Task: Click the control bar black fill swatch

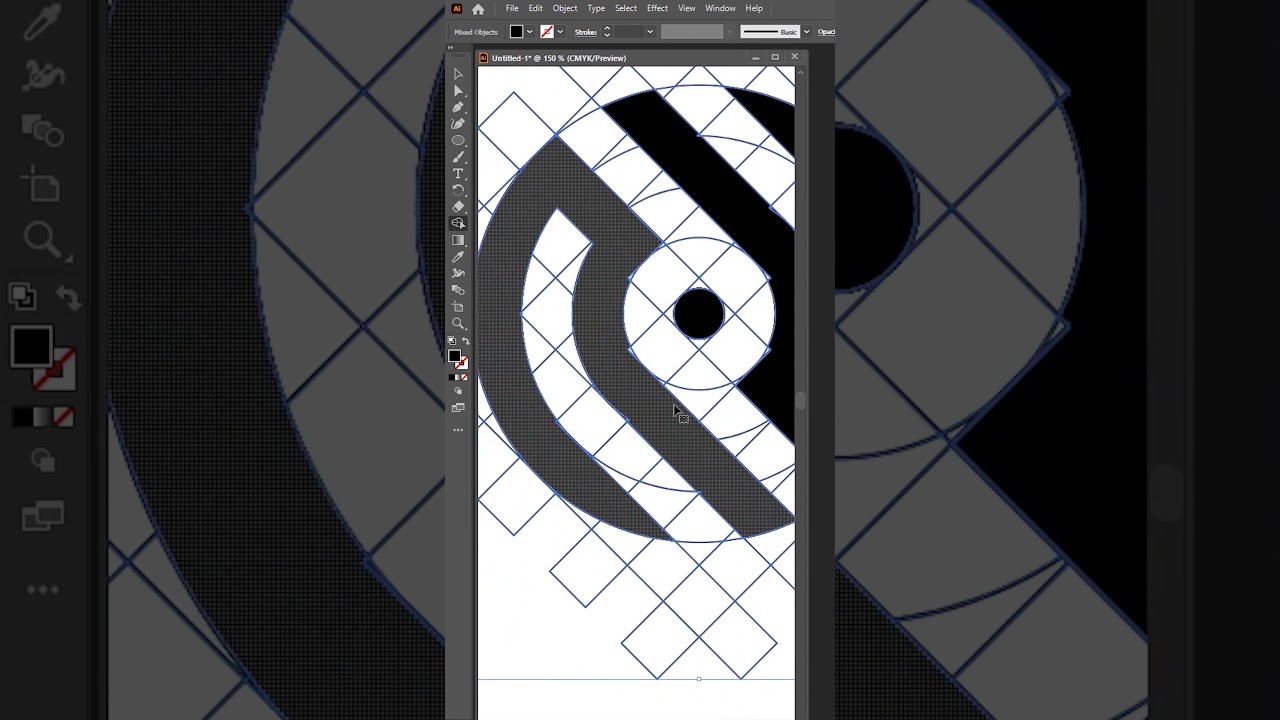Action: [516, 32]
